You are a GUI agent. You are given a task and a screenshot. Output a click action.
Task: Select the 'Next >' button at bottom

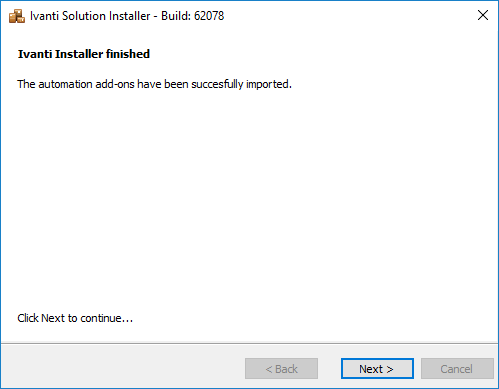click(x=377, y=369)
